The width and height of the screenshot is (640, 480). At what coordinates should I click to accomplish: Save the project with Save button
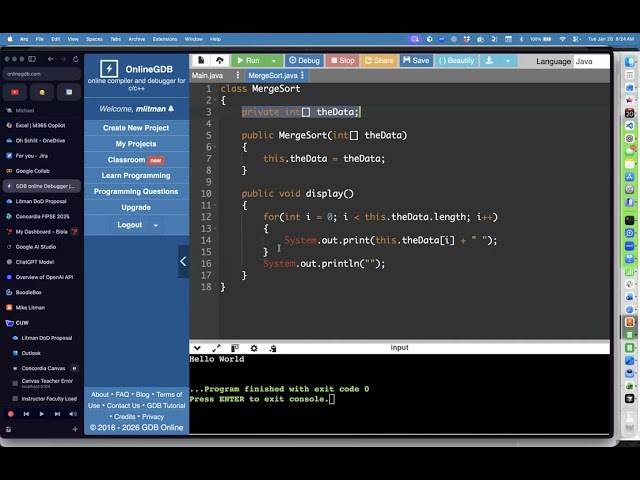(416, 60)
